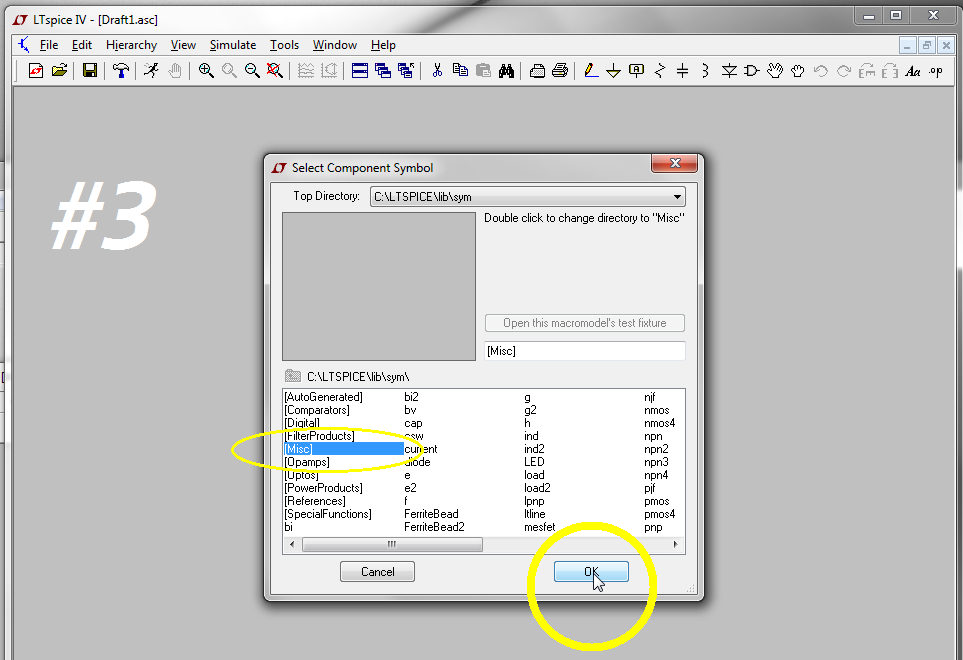Cascade windows toolbar icon
Viewport: 963px width, 660px height.
pyautogui.click(x=383, y=71)
